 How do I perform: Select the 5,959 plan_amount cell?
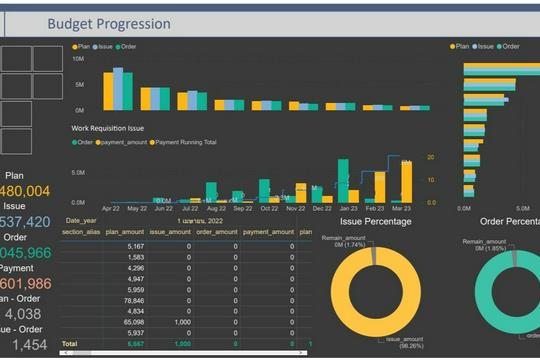pos(136,290)
